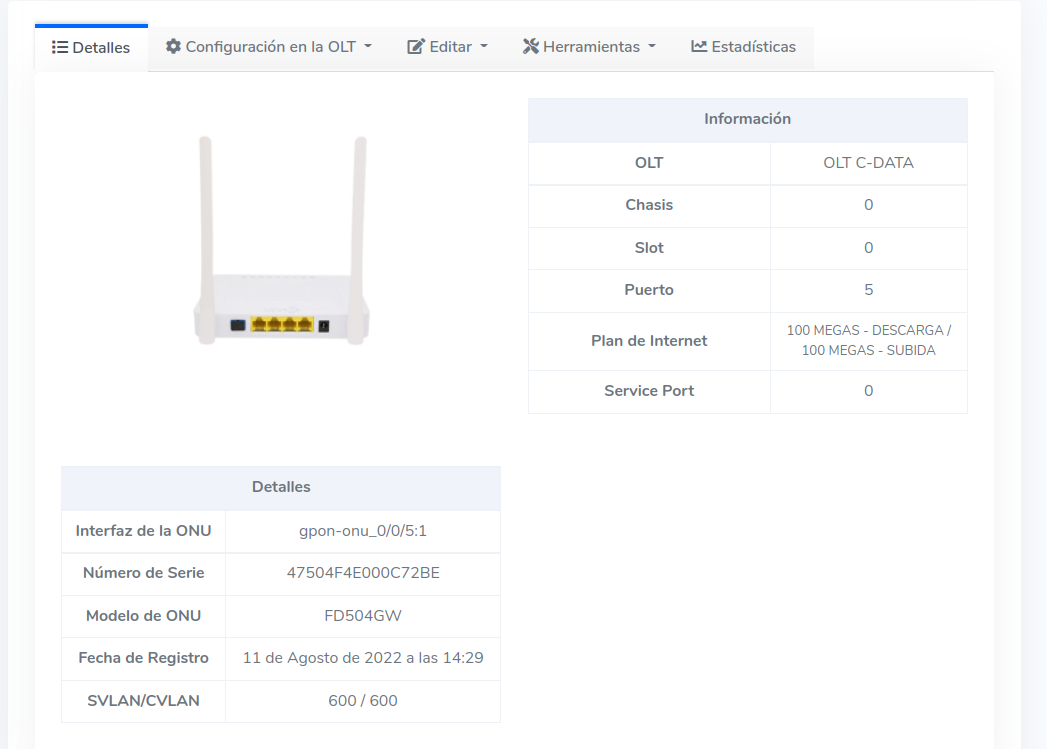Click the chart icon beside Estadísticas

[699, 47]
